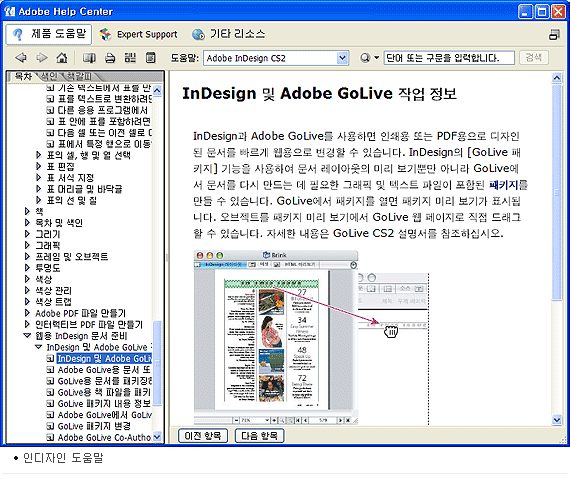Click the open book toolbar icon
The height and width of the screenshot is (479, 570).
(89, 58)
